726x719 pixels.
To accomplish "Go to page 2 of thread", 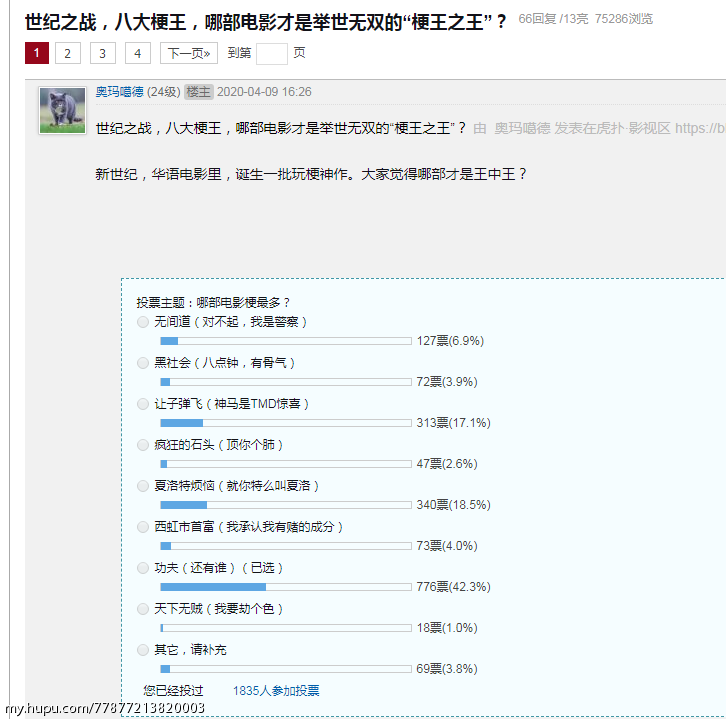I will [68, 53].
